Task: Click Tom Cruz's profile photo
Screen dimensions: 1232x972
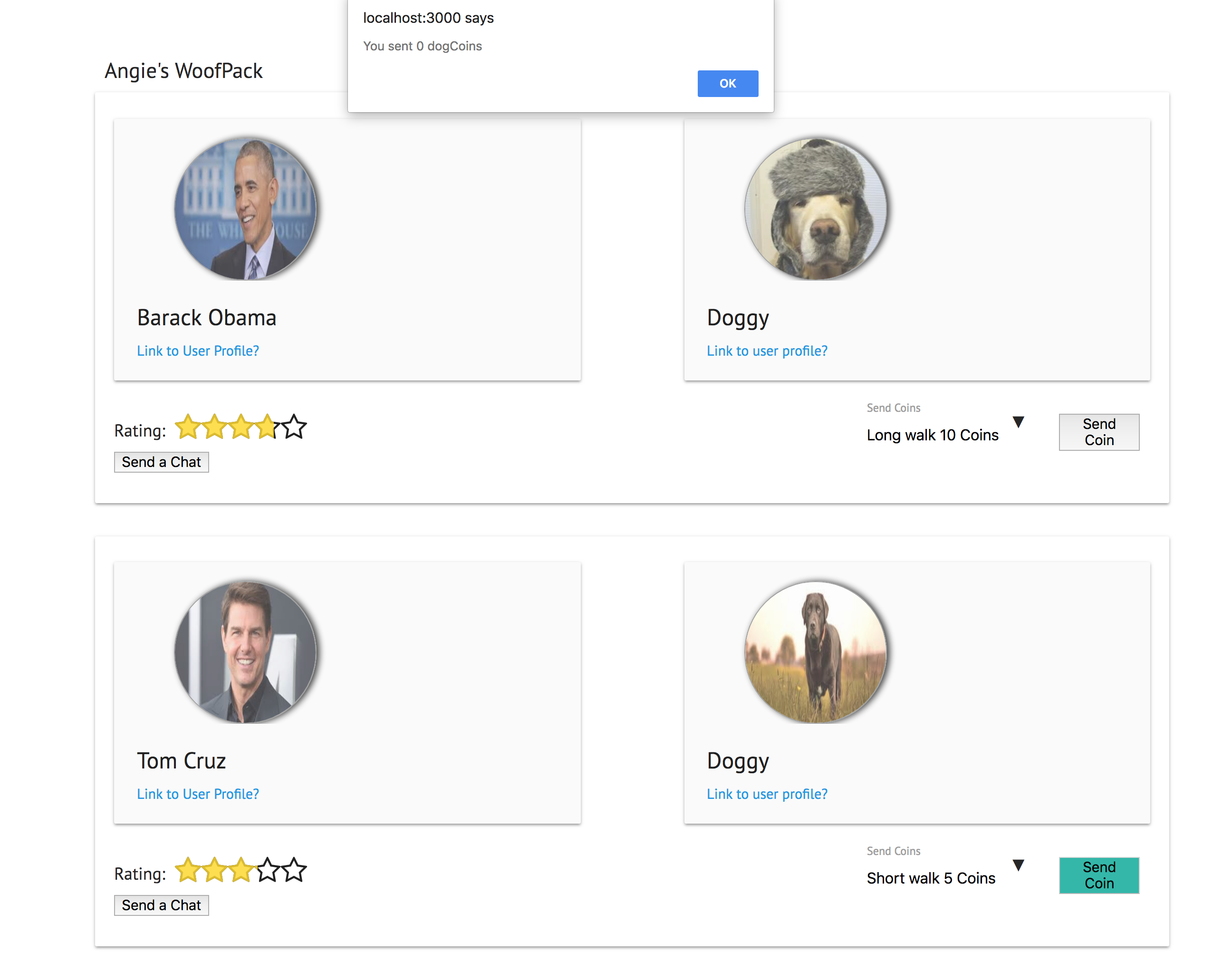Action: pos(246,652)
